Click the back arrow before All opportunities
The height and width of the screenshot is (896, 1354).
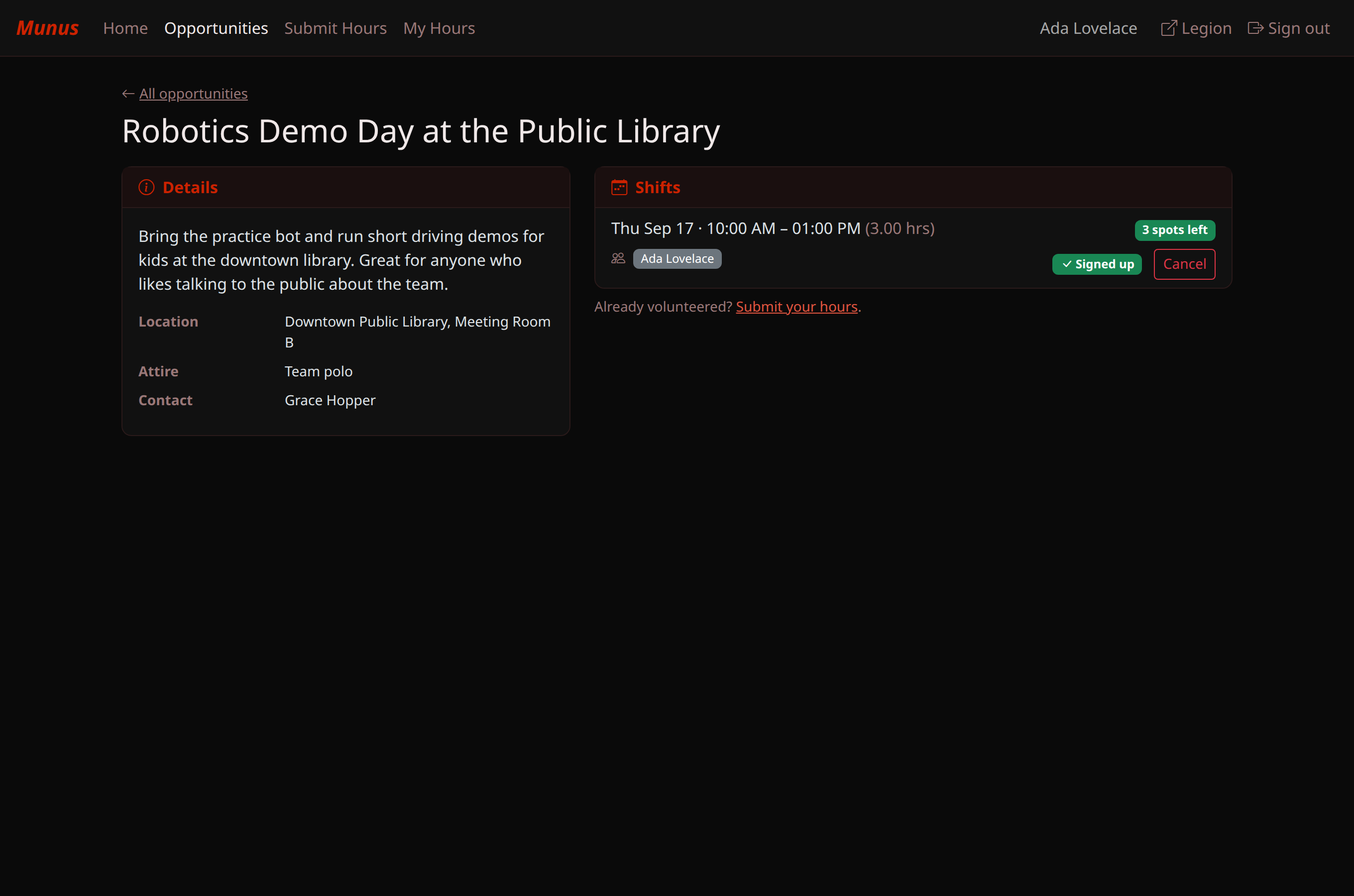tap(128, 94)
